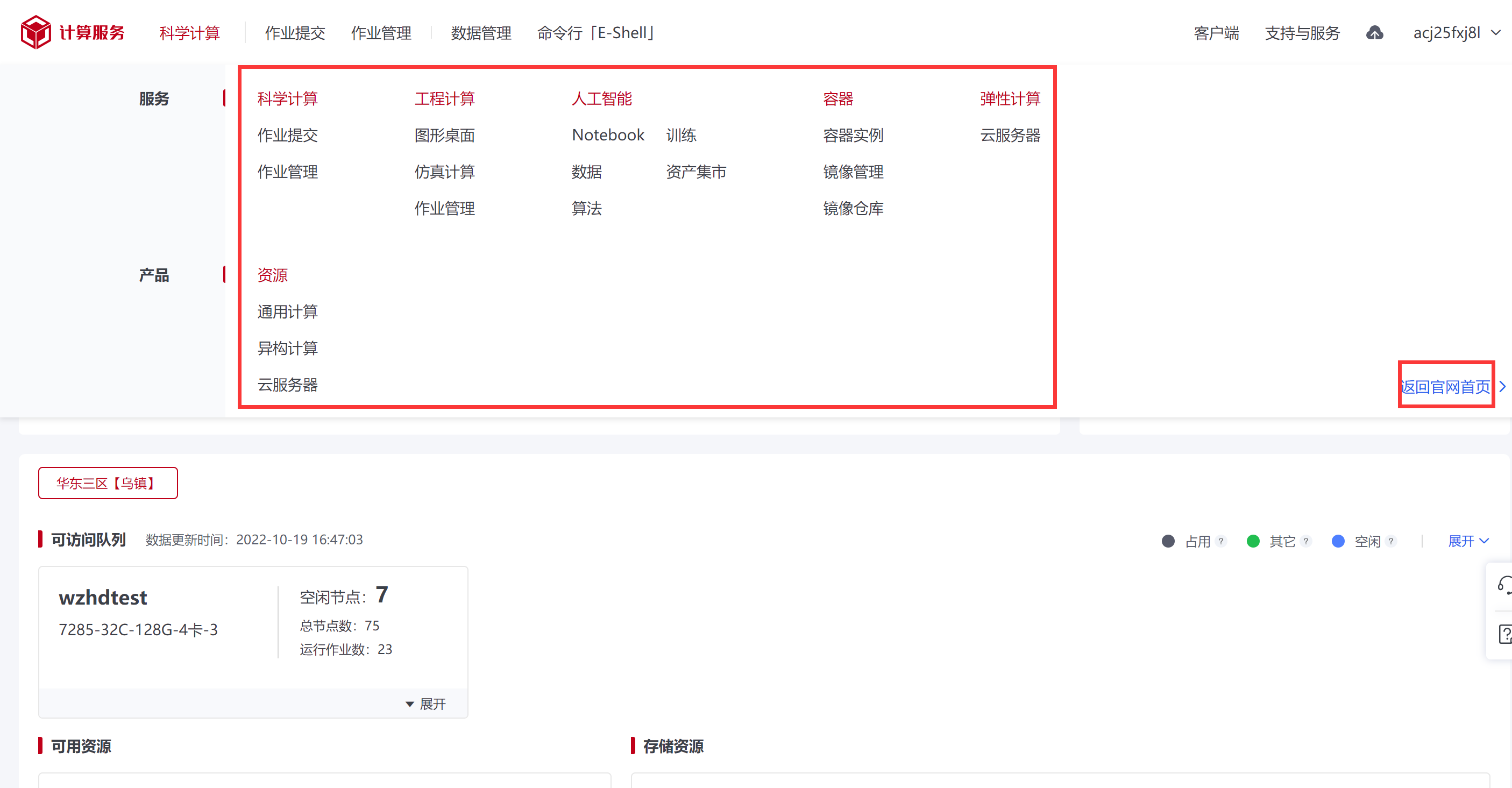Expand the wzhdtest queue card details
Image resolution: width=1512 pixels, height=788 pixels.
click(426, 704)
